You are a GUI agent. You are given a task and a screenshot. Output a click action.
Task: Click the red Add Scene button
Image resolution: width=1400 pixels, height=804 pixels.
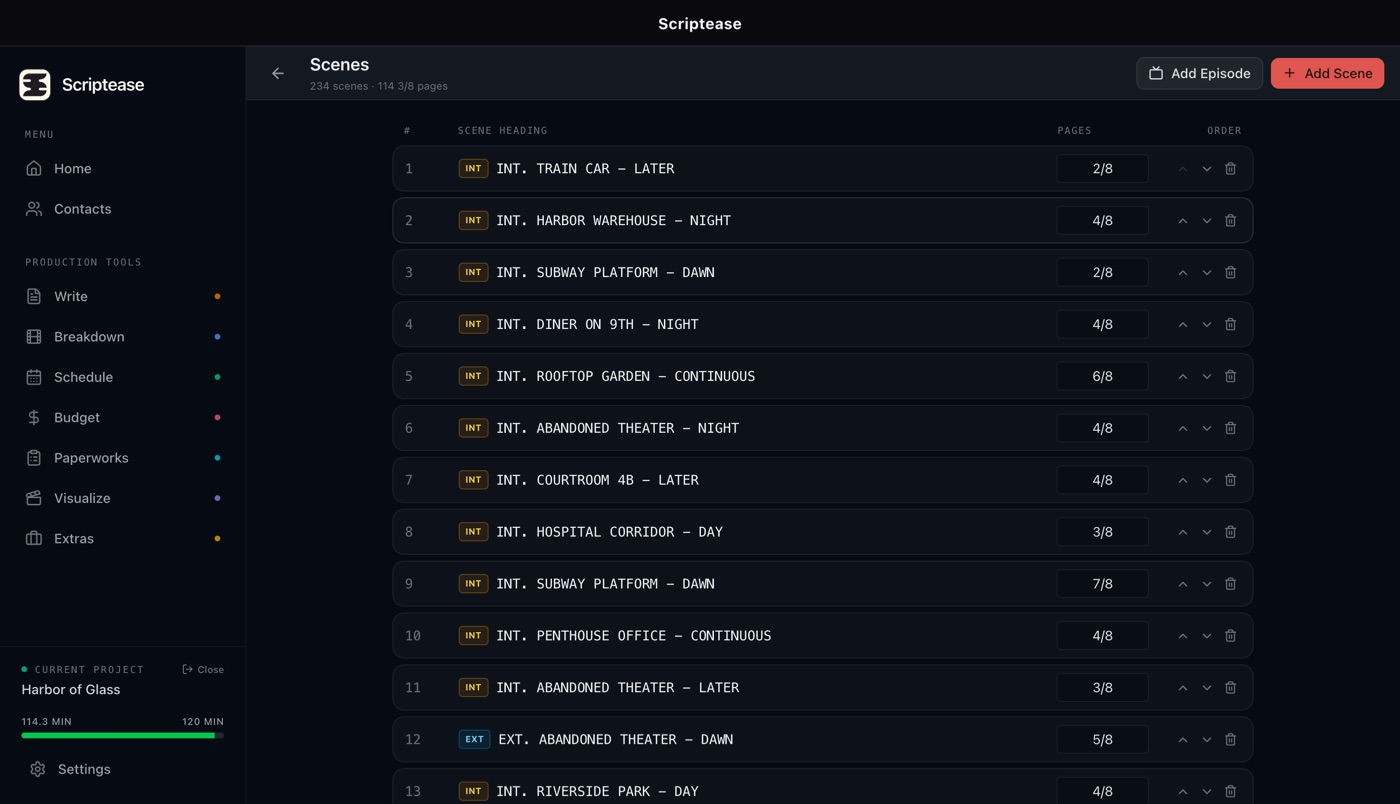tap(1327, 73)
